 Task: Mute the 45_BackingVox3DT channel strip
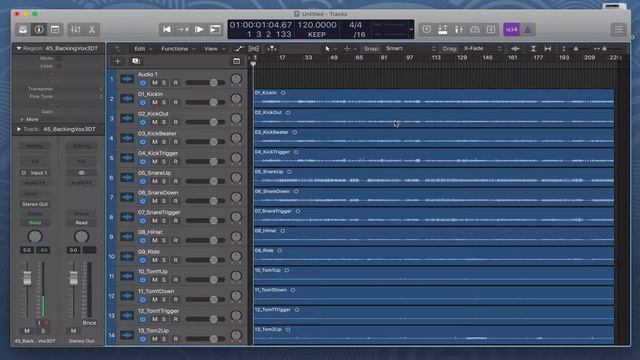(x=27, y=331)
